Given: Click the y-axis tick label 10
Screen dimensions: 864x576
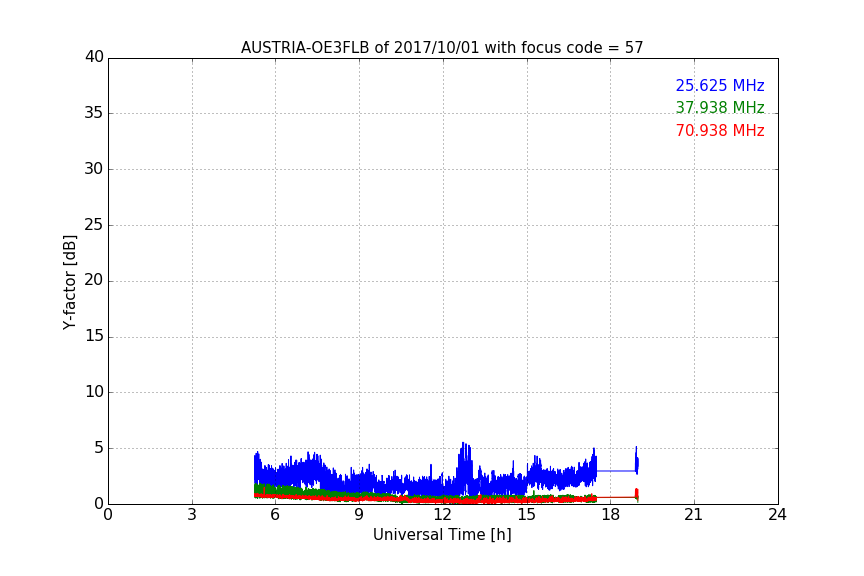Looking at the screenshot, I should [x=94, y=392].
